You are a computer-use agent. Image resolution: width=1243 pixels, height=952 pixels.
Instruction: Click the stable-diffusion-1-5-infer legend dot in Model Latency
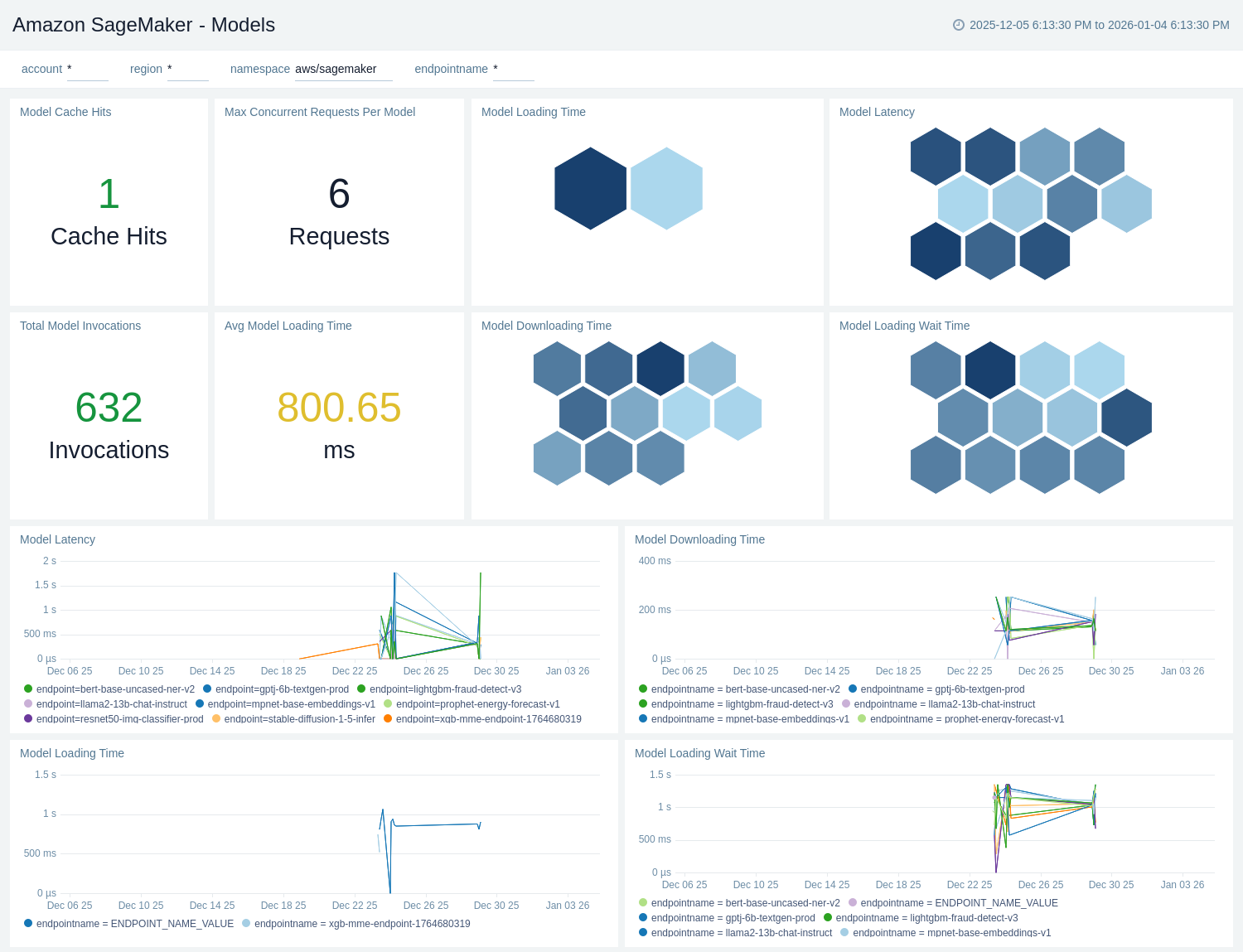pos(216,718)
